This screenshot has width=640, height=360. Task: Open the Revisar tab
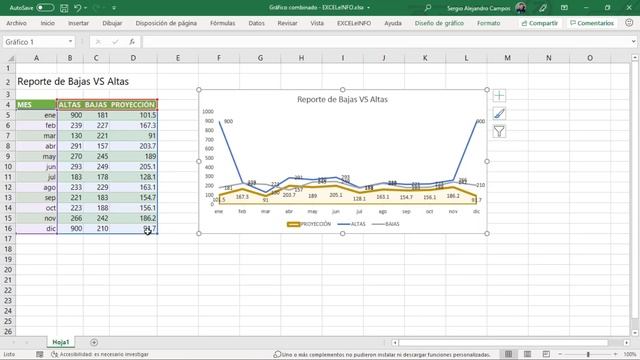[x=287, y=23]
